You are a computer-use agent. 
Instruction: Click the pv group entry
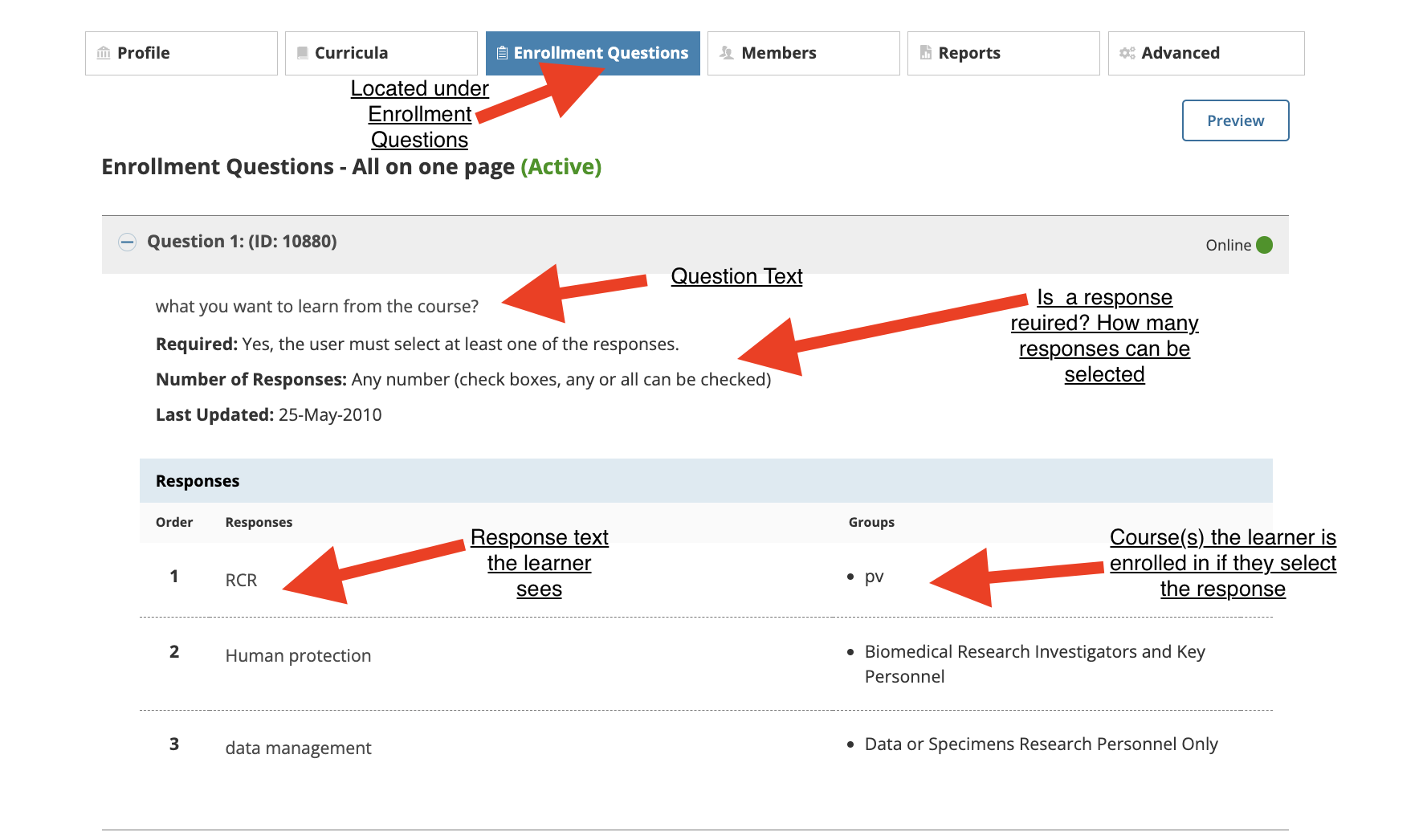[874, 577]
